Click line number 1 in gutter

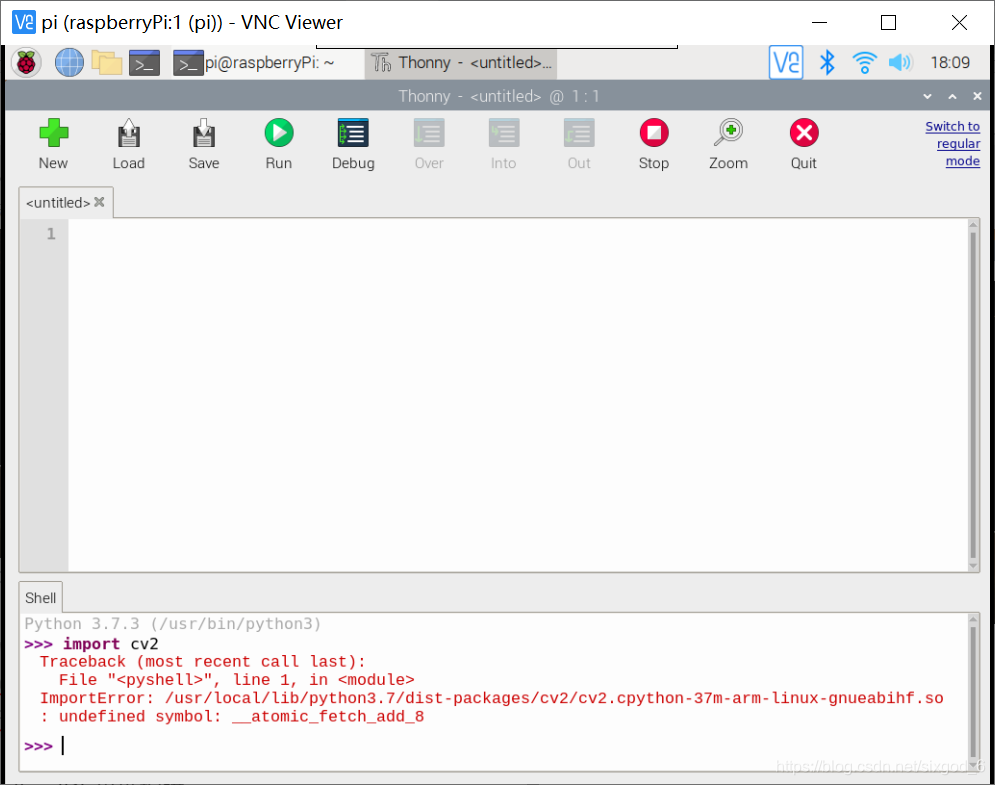[51, 234]
